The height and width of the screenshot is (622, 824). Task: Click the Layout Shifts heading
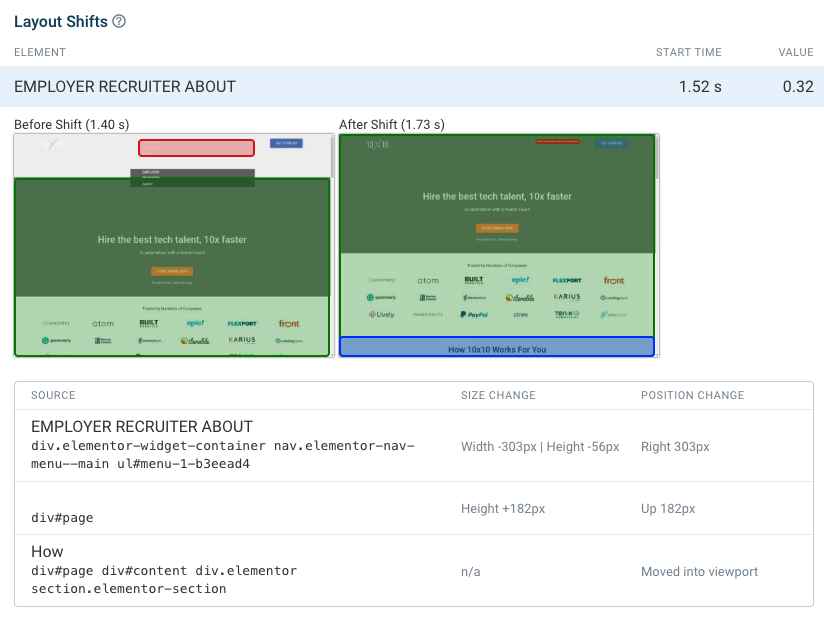tap(61, 22)
